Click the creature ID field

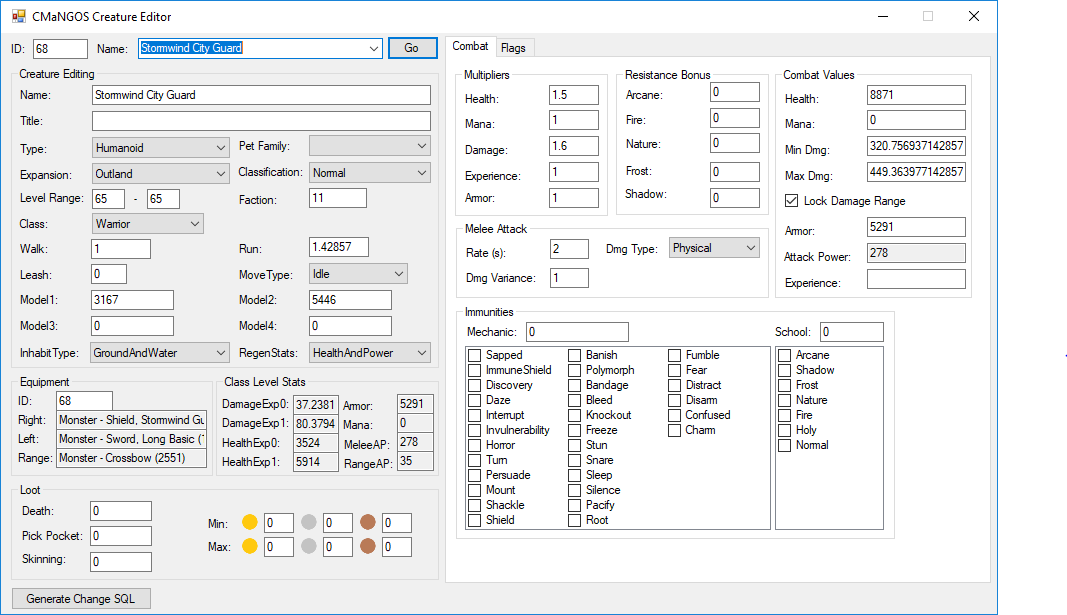pos(60,49)
